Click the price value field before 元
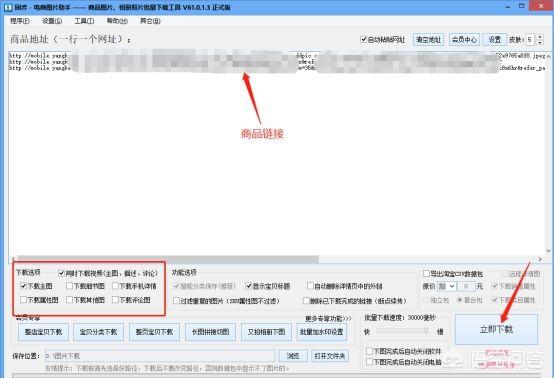Screen dimensions: 554x379 tap(466, 286)
